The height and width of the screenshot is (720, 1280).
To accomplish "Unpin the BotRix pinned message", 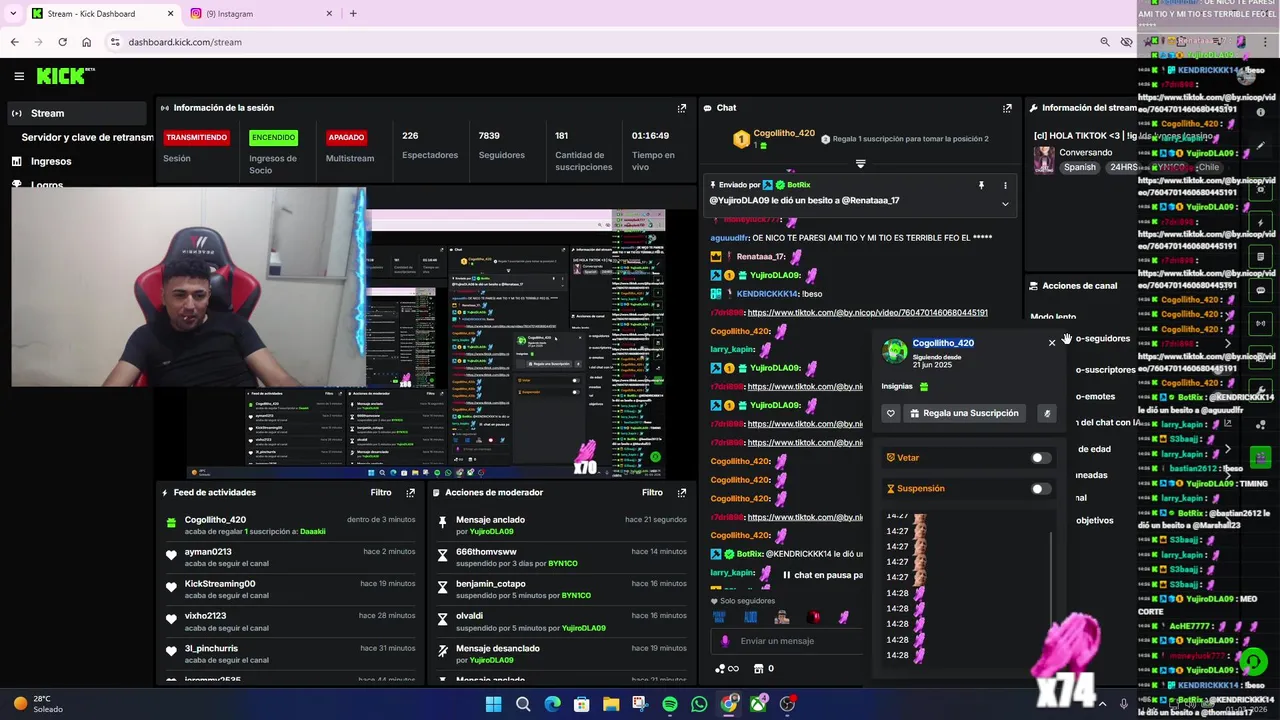I will (x=981, y=185).
